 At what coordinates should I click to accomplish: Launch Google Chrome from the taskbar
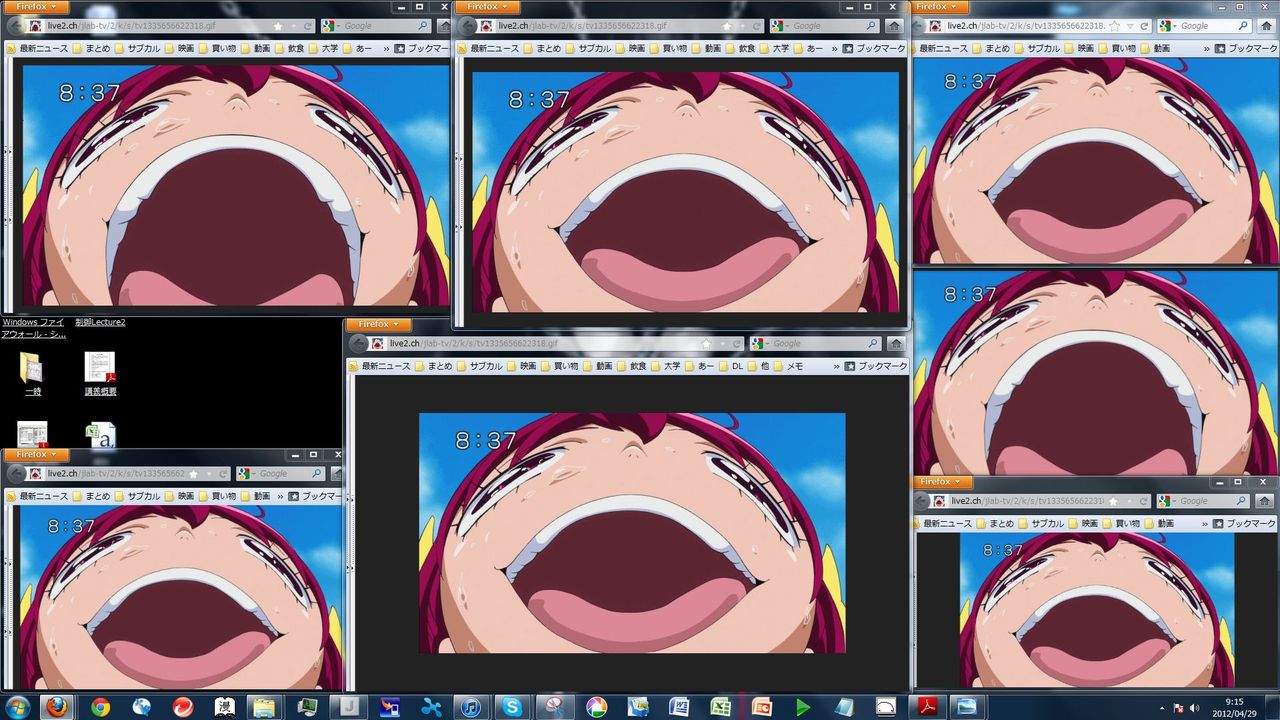(100, 707)
